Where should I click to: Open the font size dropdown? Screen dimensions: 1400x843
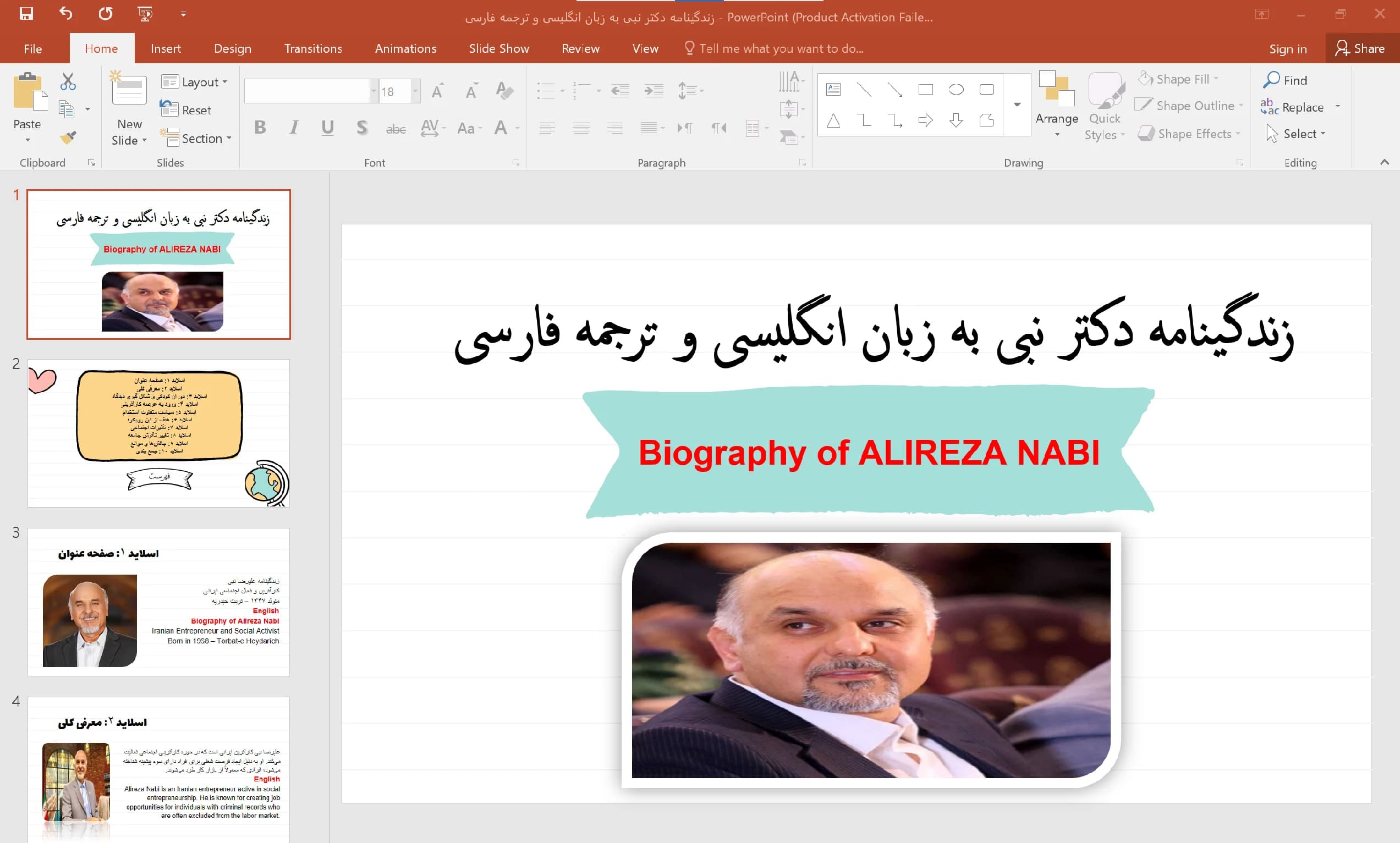click(x=415, y=91)
